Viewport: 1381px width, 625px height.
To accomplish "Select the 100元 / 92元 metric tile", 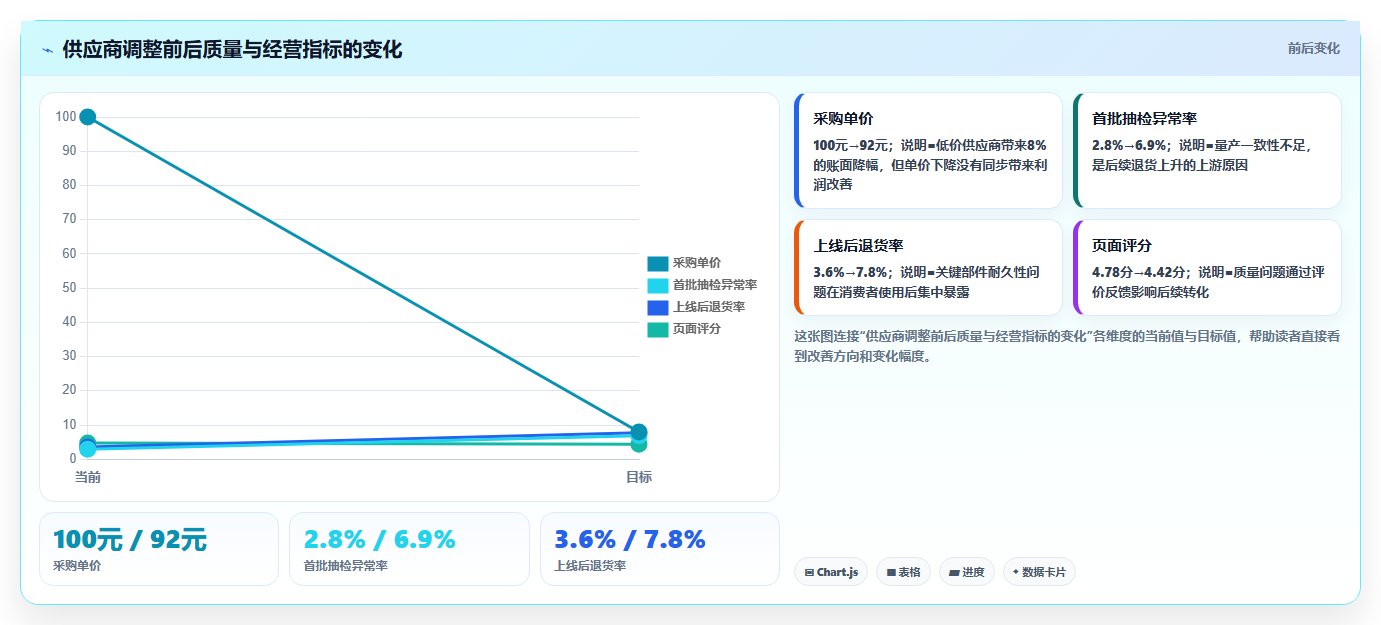I will [x=159, y=549].
